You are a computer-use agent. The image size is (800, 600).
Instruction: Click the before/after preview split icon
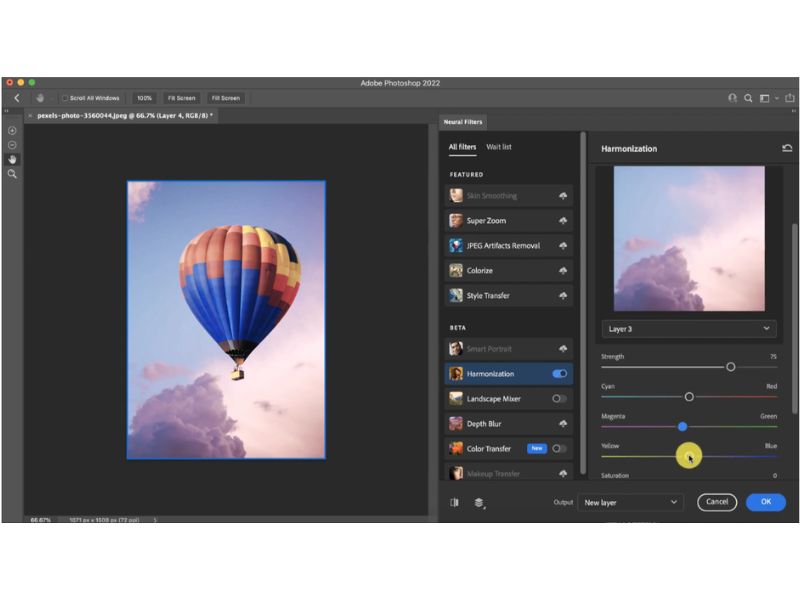454,502
